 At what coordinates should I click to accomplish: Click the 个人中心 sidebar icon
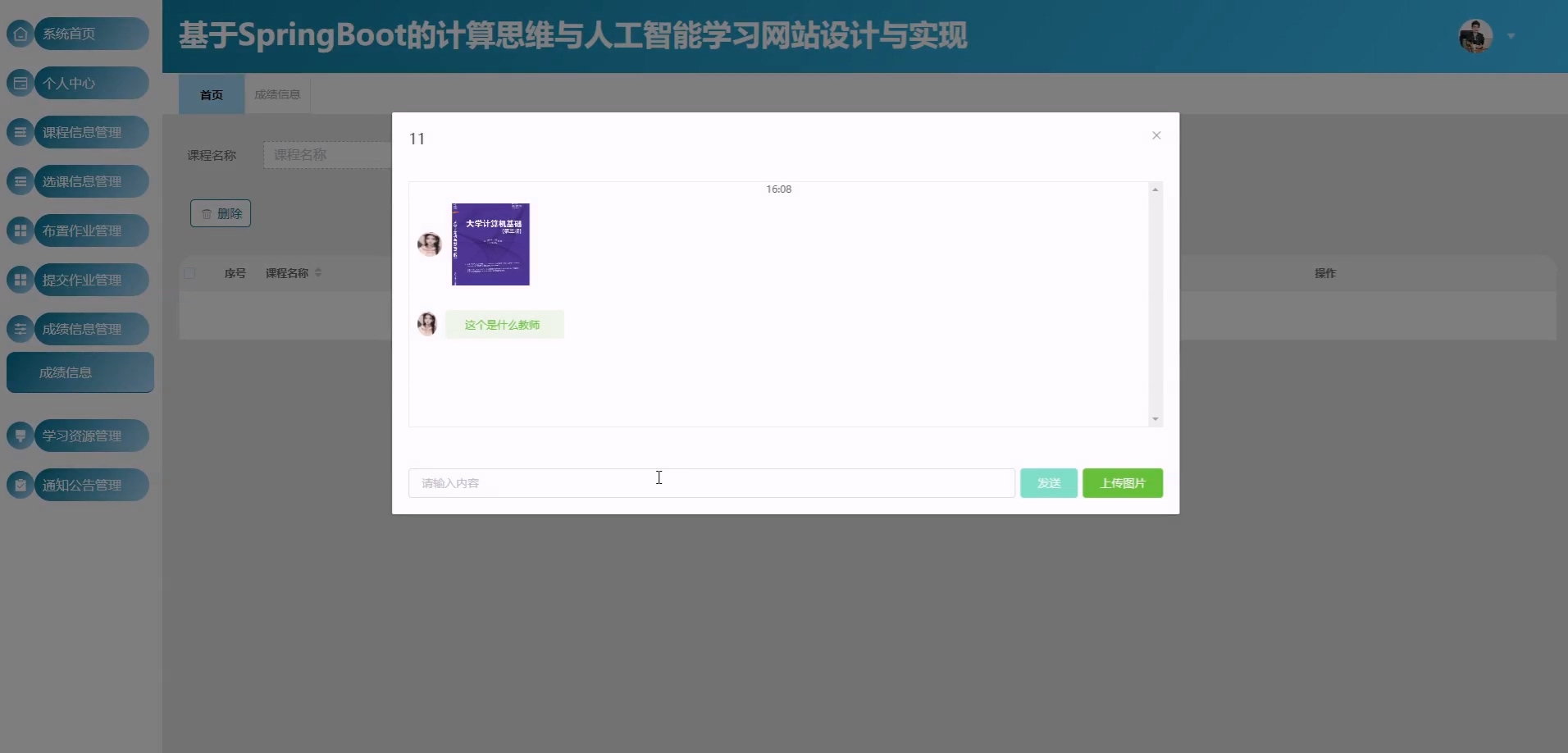coord(21,83)
